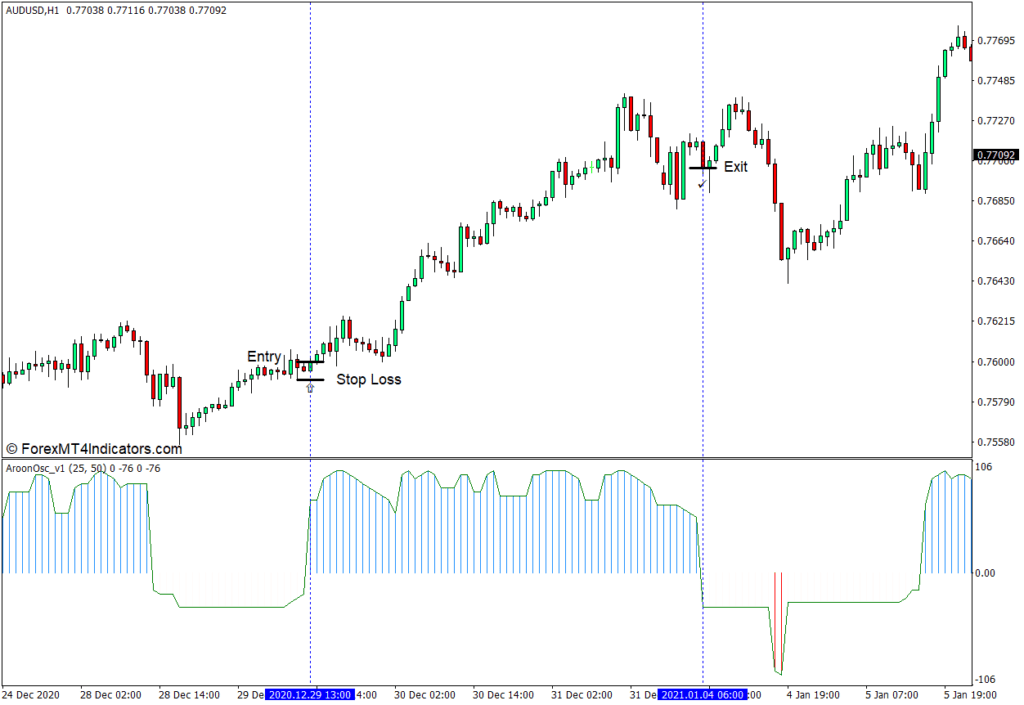Viewport: 1024px width, 705px height.
Task: Click the 0.76000 price axis label
Action: pos(996,362)
